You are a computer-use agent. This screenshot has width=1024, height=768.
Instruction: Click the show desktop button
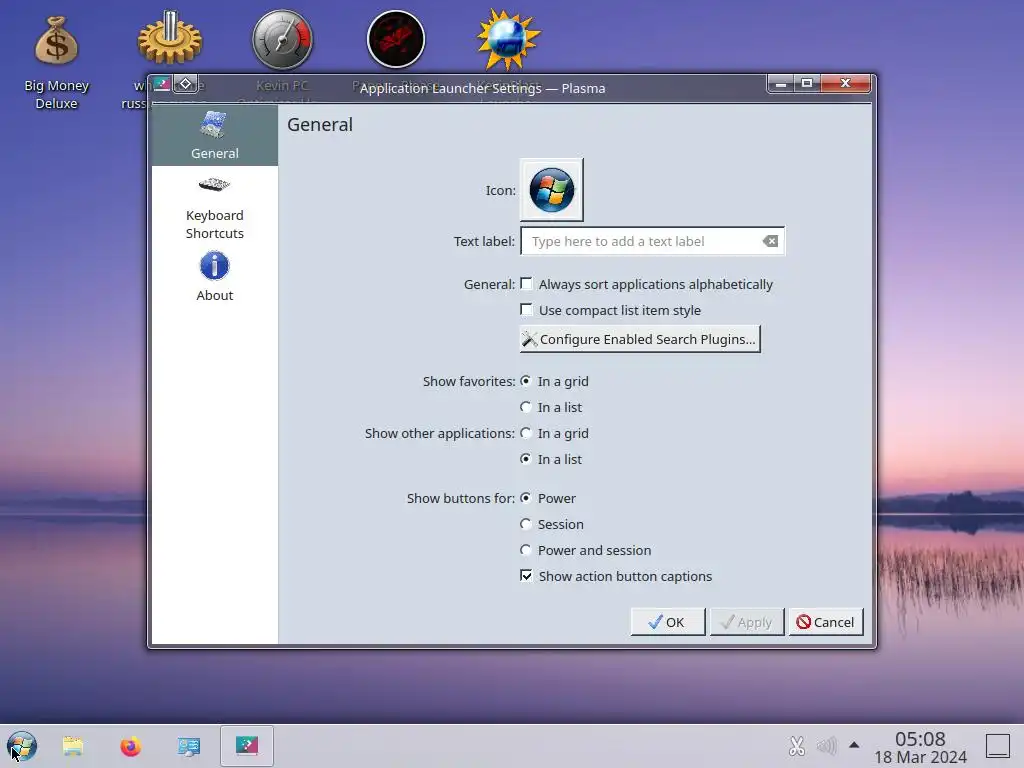pos(997,746)
